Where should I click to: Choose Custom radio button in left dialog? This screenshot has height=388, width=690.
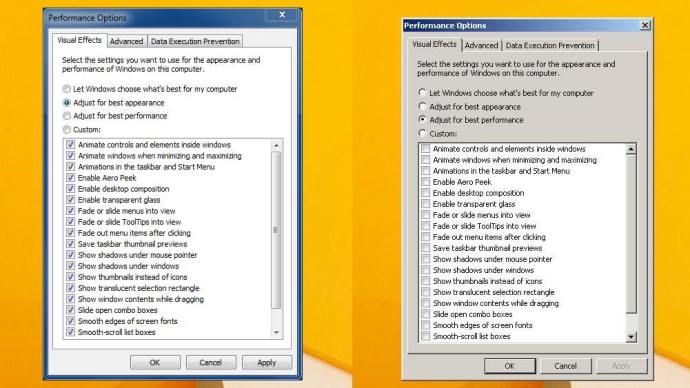pyautogui.click(x=66, y=129)
